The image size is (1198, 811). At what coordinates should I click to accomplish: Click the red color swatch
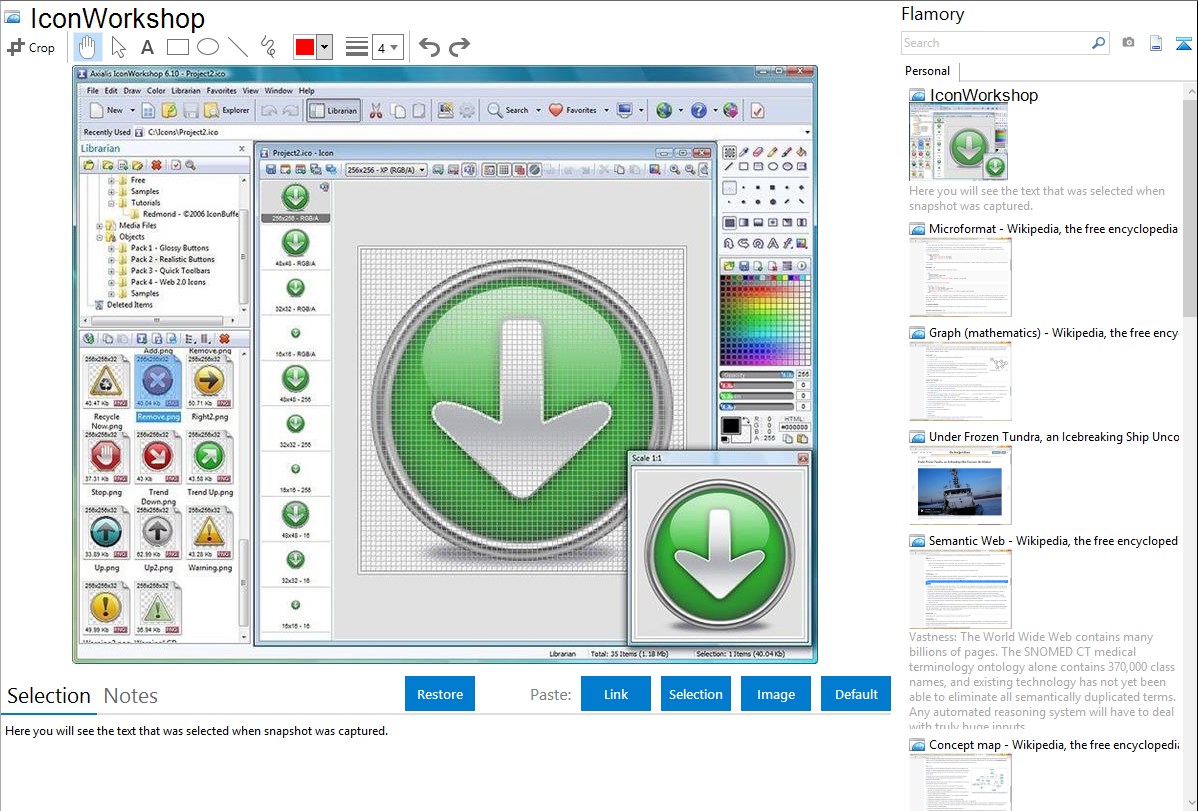[x=305, y=47]
